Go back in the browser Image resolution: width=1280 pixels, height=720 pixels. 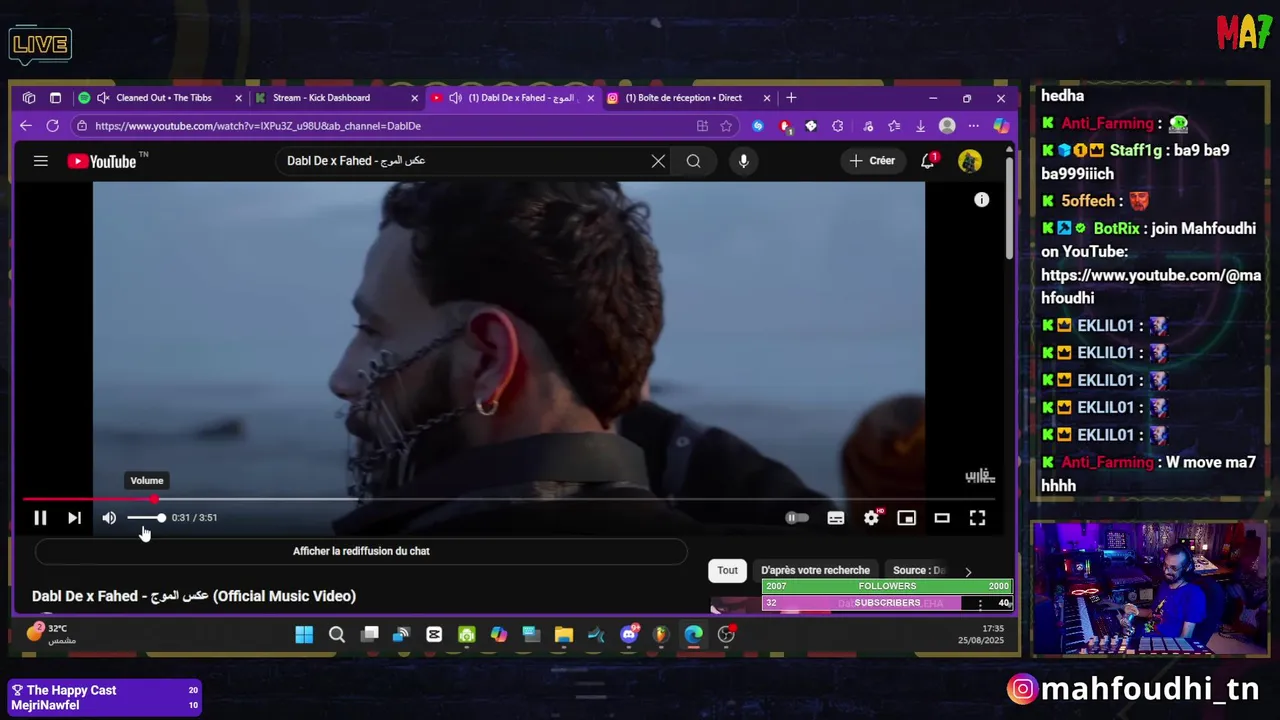pos(26,126)
